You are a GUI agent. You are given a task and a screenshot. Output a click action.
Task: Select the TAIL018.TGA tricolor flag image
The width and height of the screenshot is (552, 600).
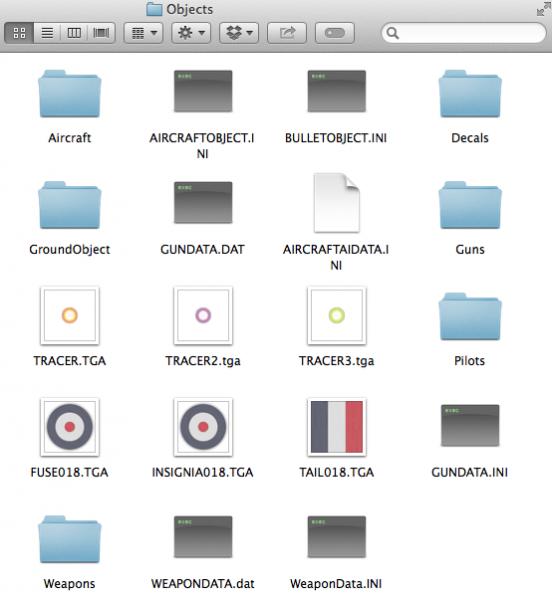pyautogui.click(x=337, y=427)
